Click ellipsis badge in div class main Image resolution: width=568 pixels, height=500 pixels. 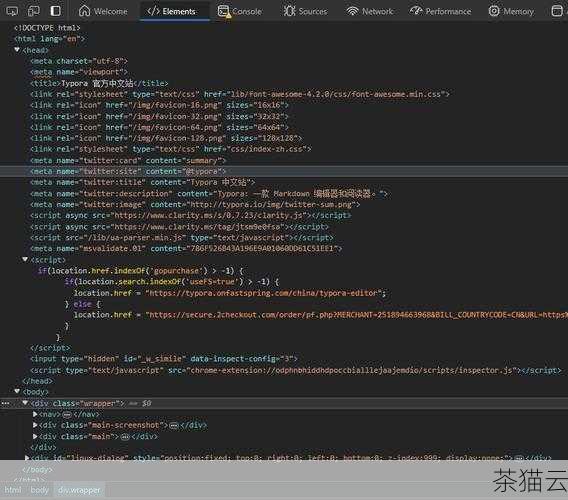[125, 437]
